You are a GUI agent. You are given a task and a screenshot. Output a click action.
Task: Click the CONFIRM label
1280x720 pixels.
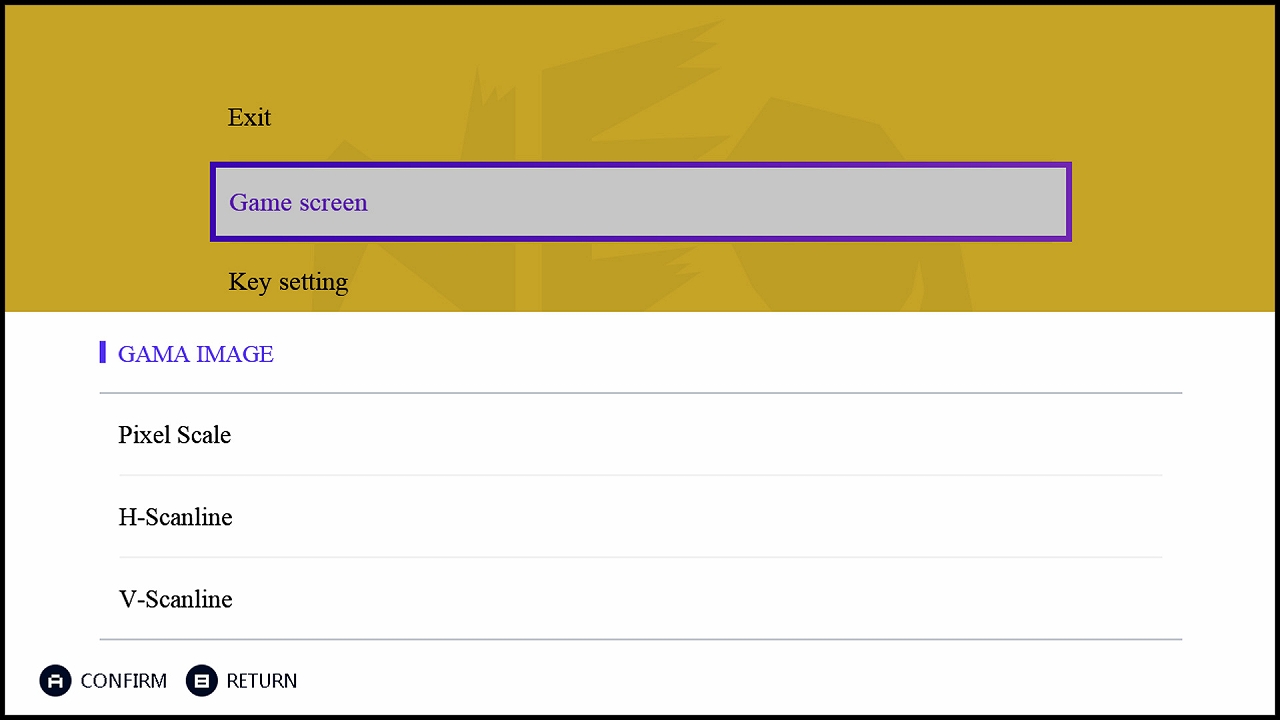point(123,681)
